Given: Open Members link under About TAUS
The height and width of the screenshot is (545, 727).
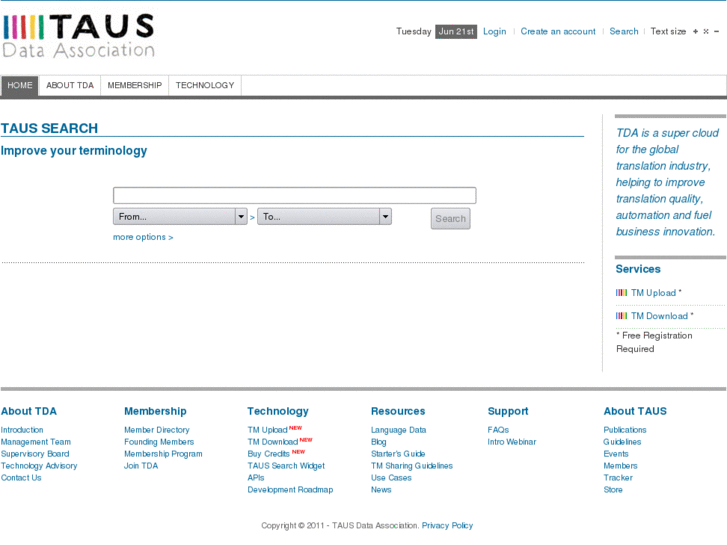Looking at the screenshot, I should pos(620,466).
